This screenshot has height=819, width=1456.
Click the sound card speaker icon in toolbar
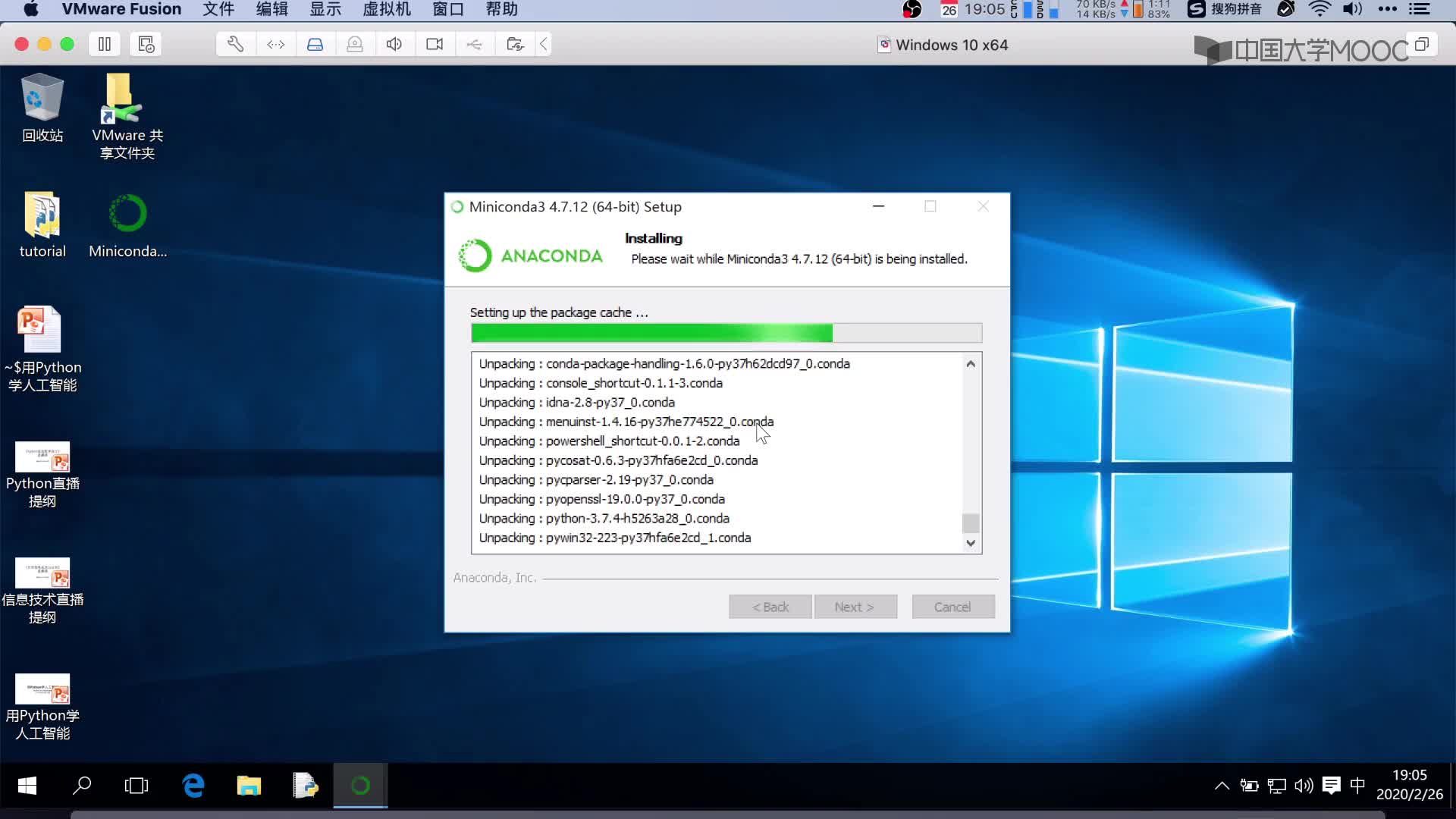(394, 44)
